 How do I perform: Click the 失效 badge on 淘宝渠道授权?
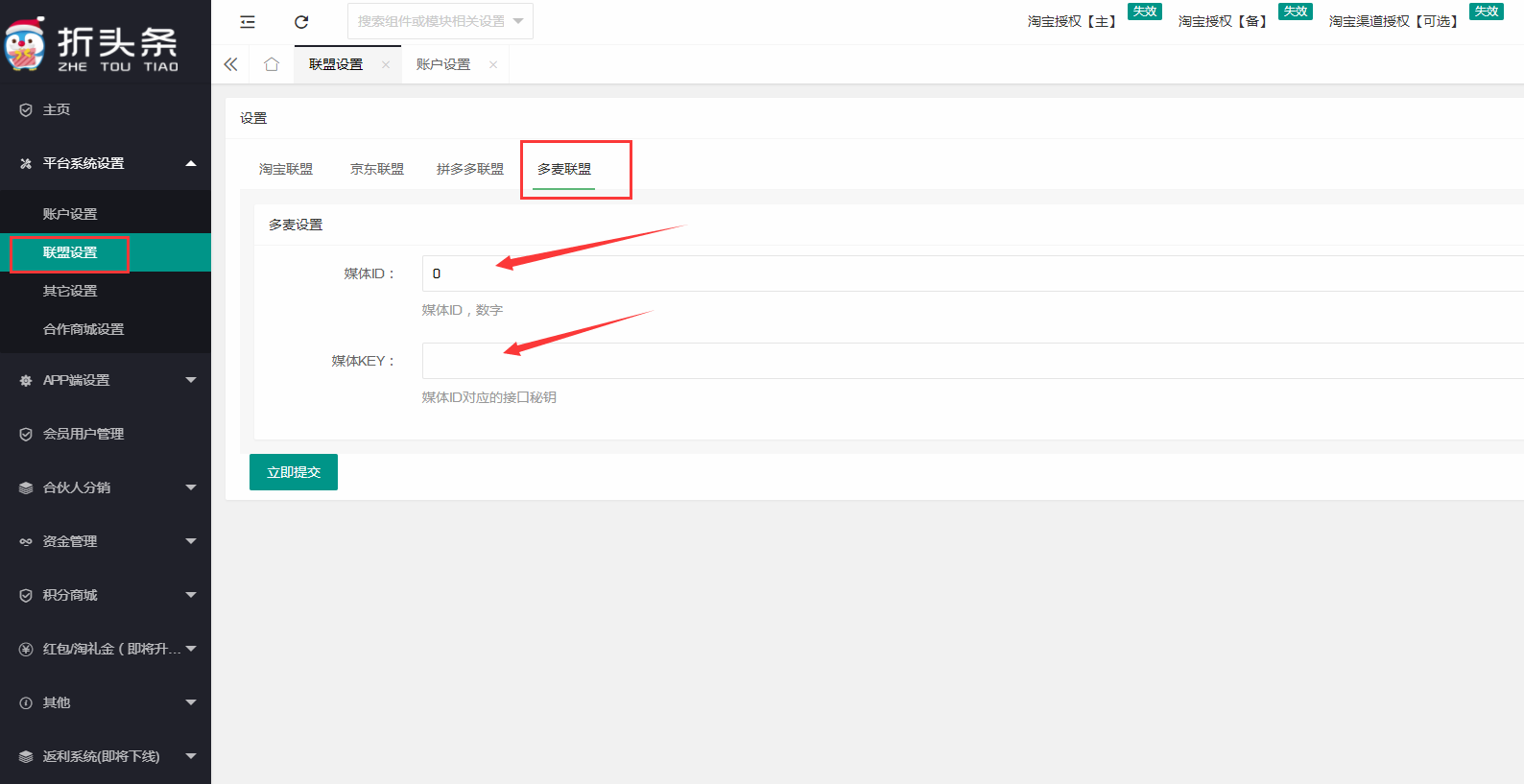(x=1487, y=12)
